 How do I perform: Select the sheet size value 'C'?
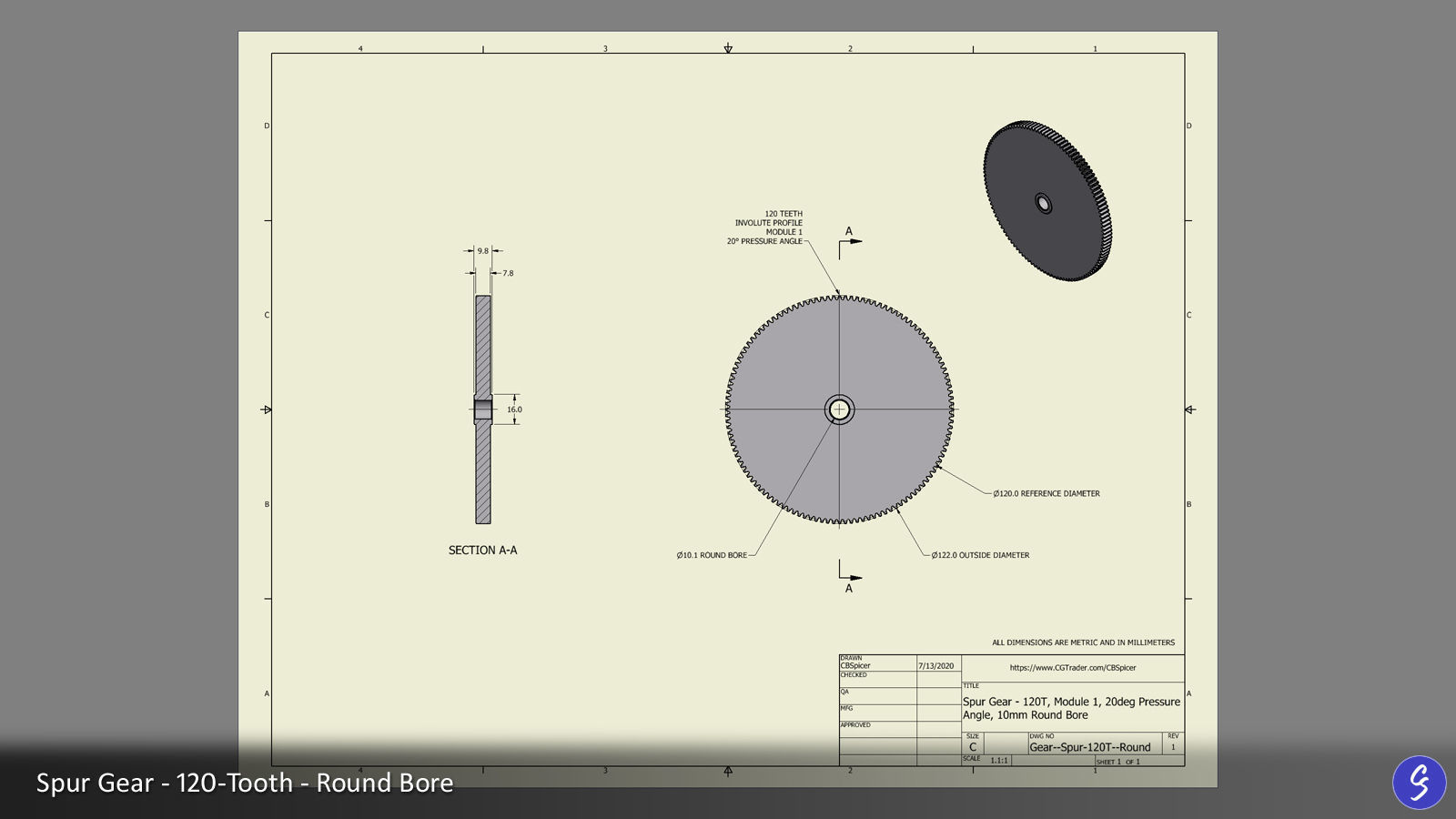click(973, 747)
